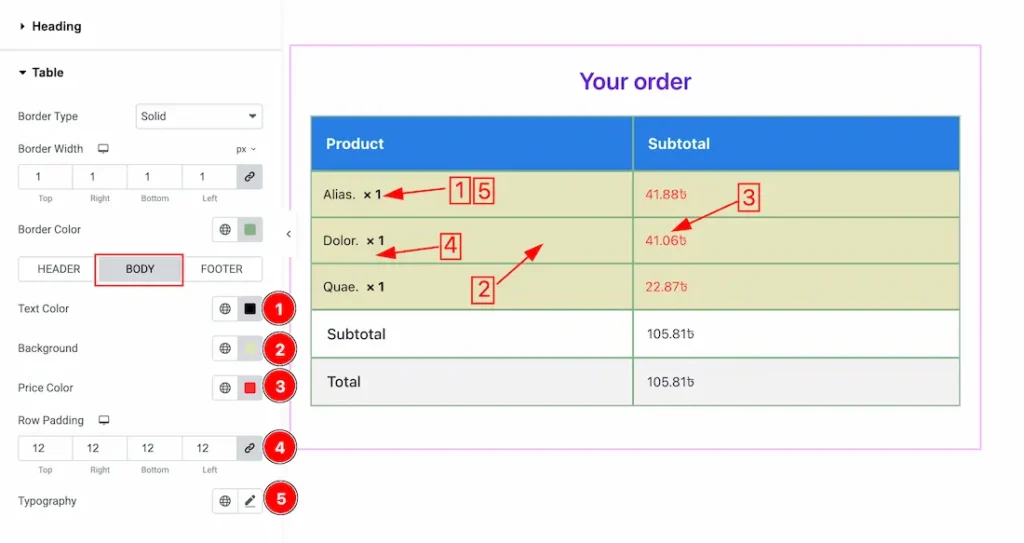Click the globe icon beside Price Color
This screenshot has height=543, width=1024.
point(225,388)
